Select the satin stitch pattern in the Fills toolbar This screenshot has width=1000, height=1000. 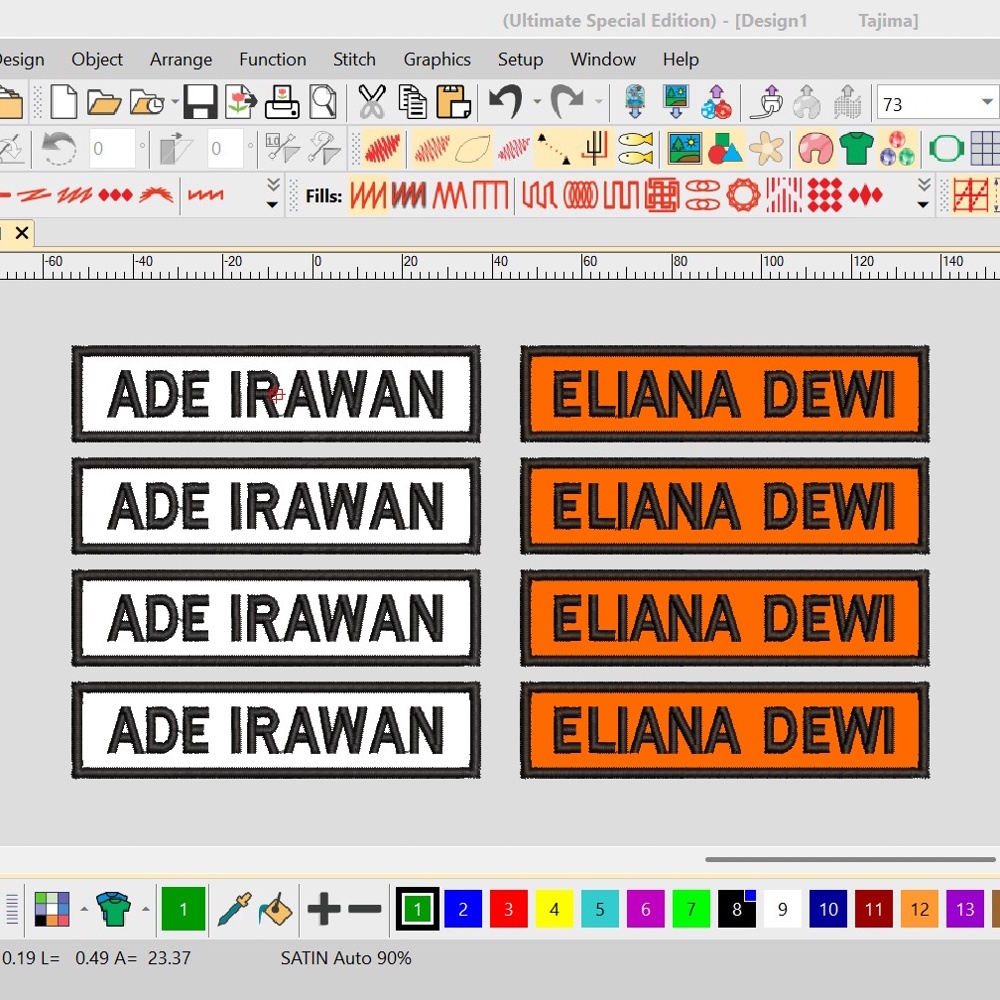(367, 195)
